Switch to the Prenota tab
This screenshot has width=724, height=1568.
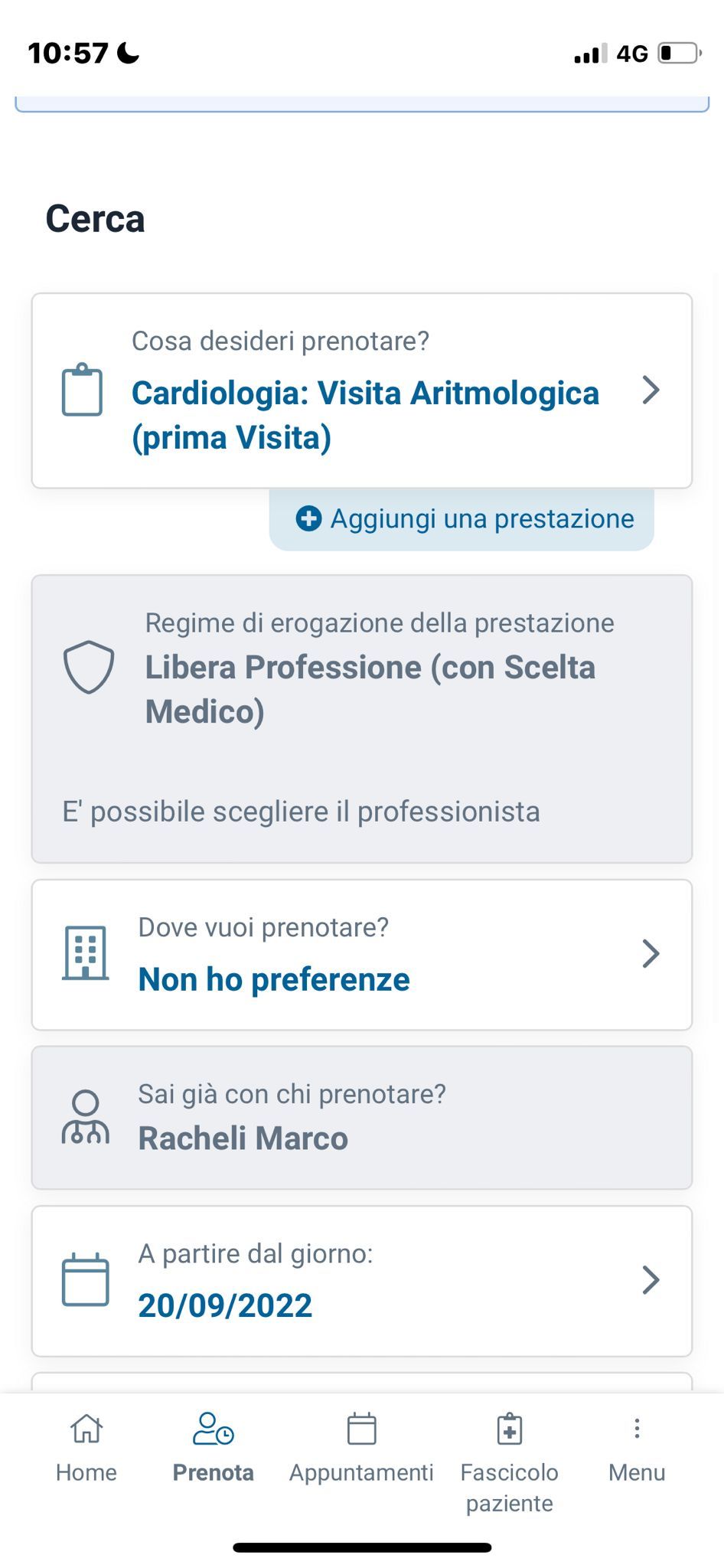point(213,1447)
